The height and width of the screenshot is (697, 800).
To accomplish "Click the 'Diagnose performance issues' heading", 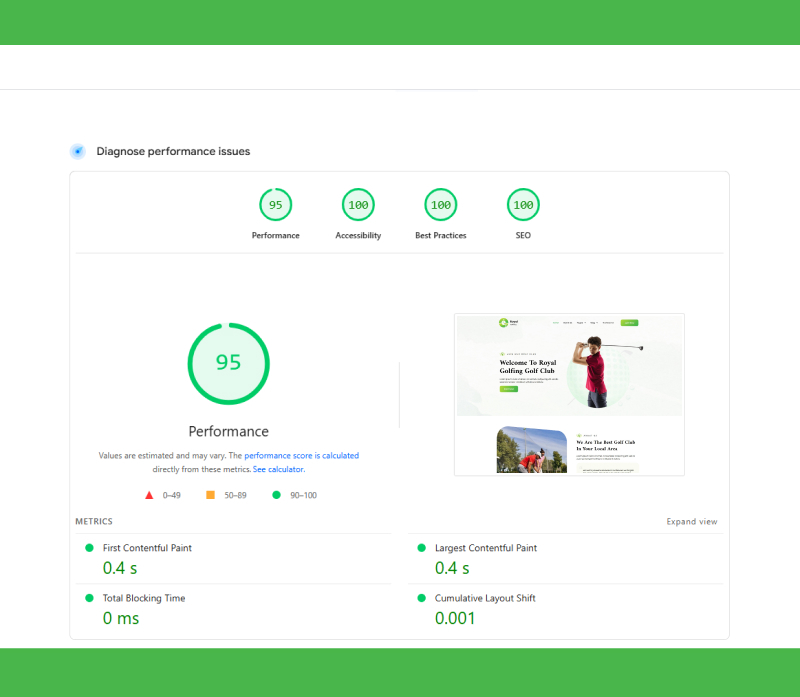I will (173, 152).
